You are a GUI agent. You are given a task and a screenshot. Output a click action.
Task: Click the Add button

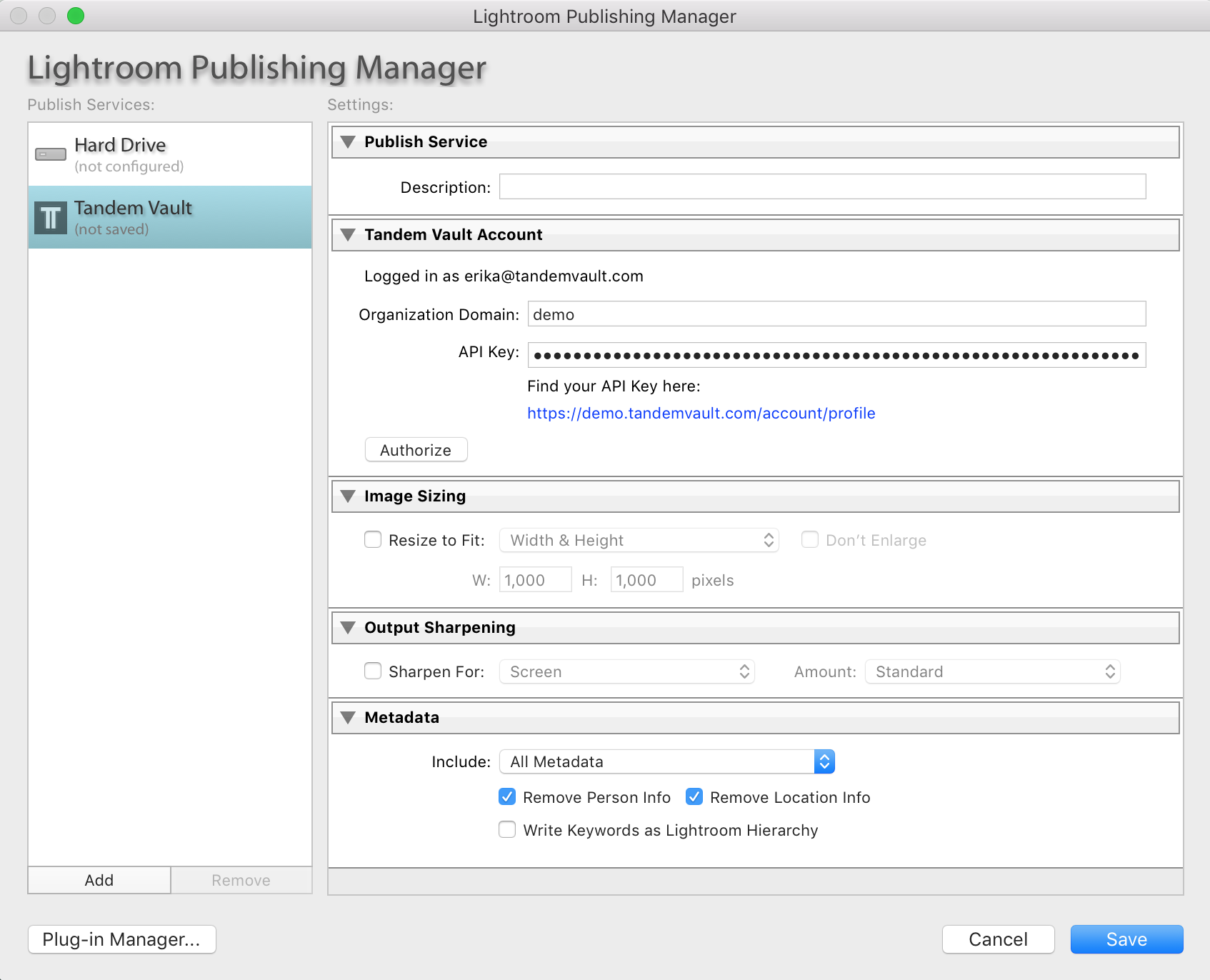coord(99,880)
